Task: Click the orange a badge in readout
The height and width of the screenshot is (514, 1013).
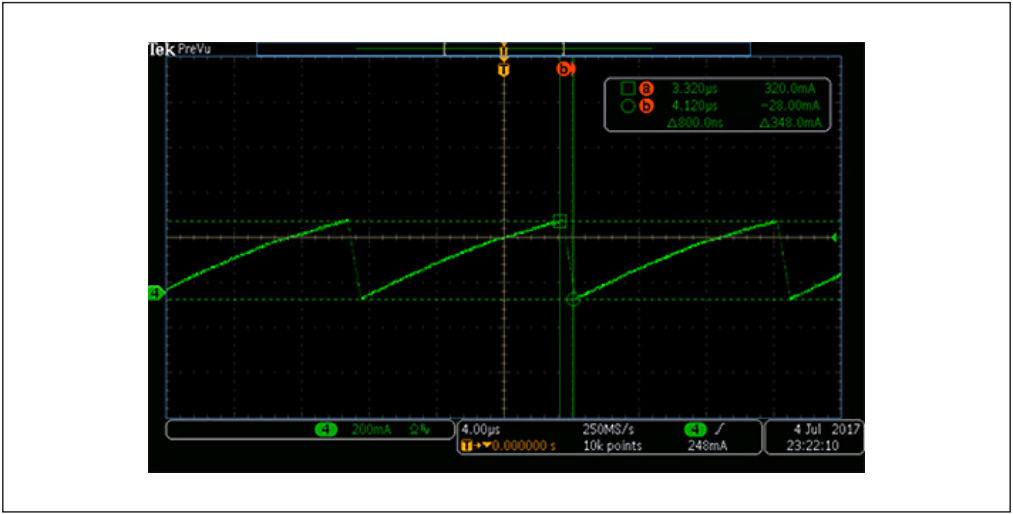Action: coord(645,88)
